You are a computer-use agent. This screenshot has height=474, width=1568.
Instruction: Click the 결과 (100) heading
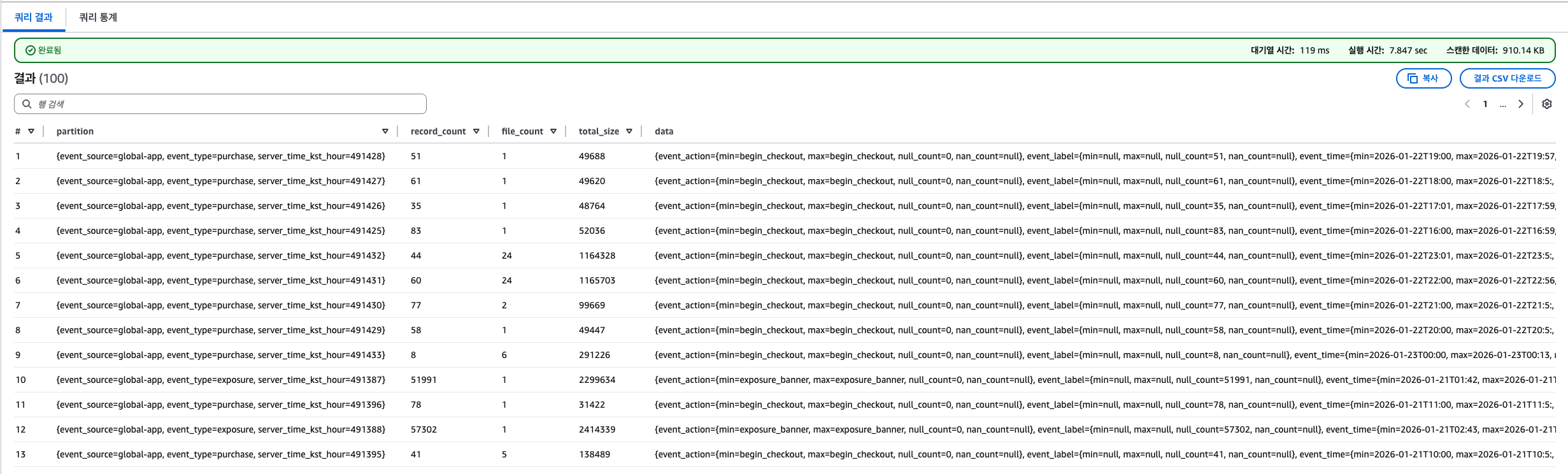pos(41,78)
